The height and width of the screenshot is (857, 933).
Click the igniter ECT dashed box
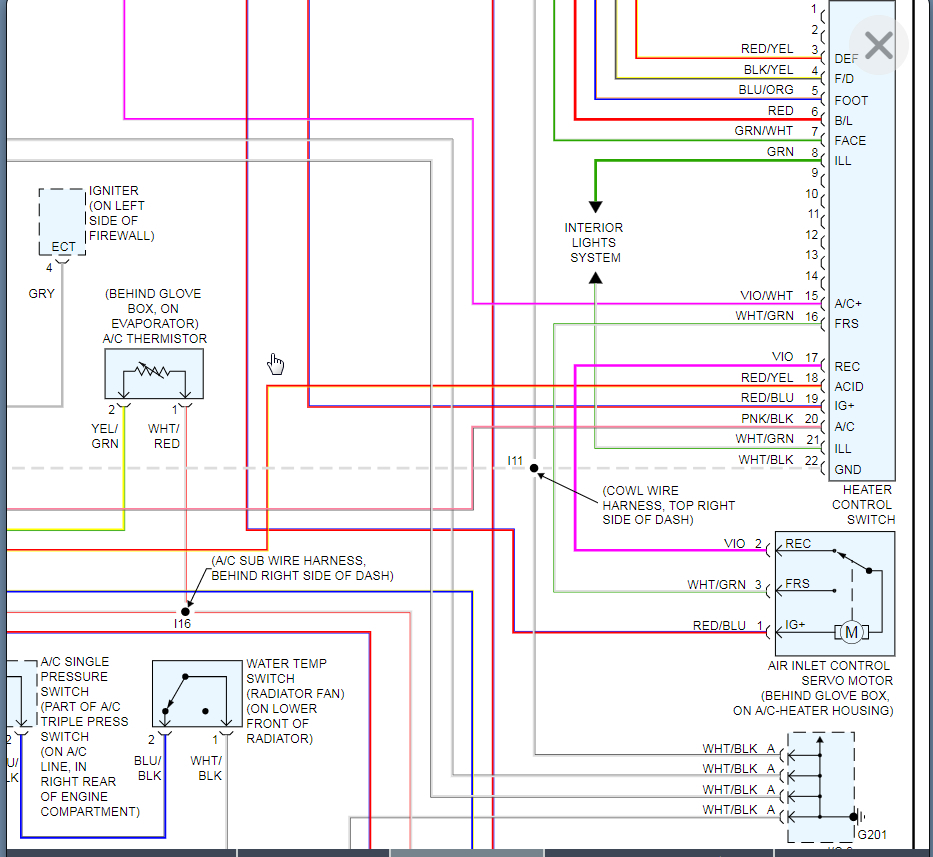point(62,222)
